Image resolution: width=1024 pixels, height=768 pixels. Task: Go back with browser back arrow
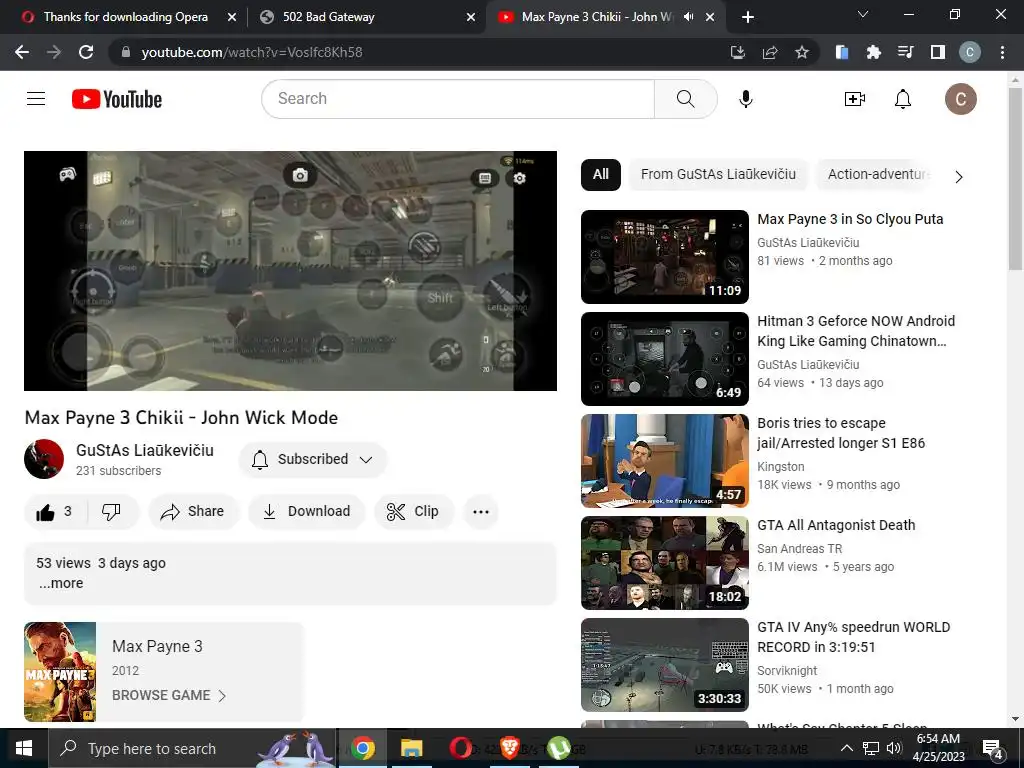tap(22, 52)
